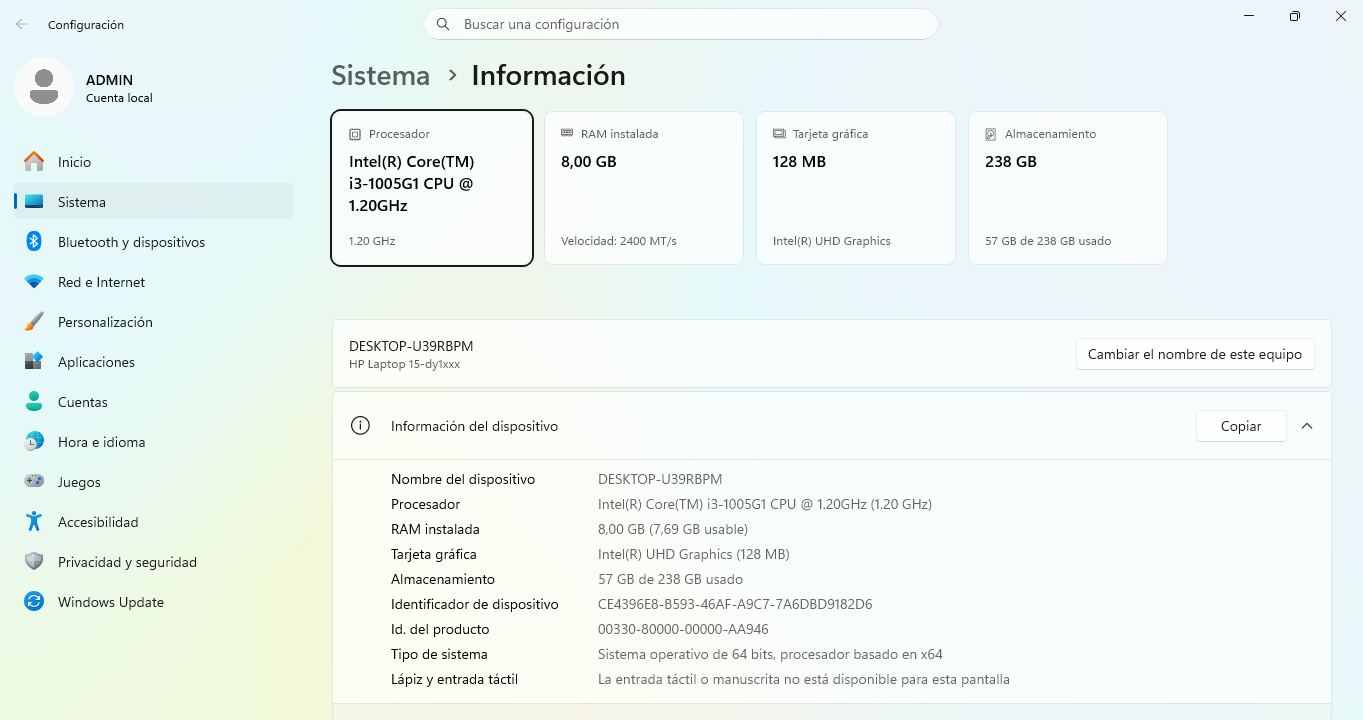Viewport: 1363px width, 720px height.
Task: Click the Sistema breadcrumb link
Action: click(381, 76)
